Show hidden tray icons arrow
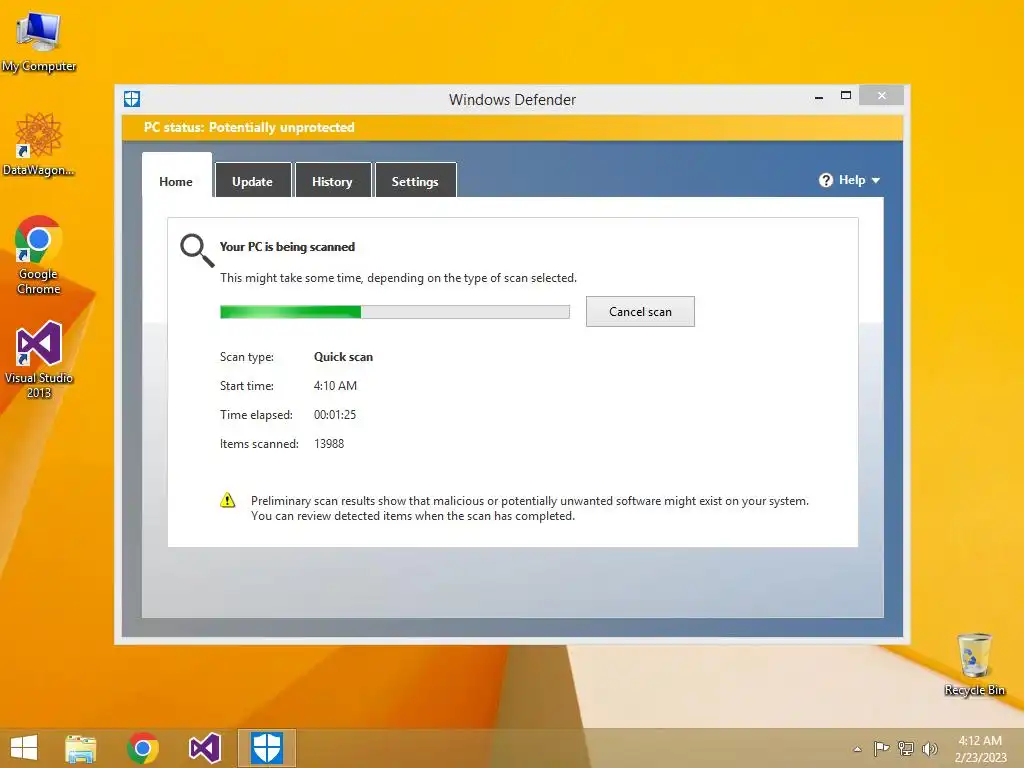The image size is (1024, 768). [857, 749]
